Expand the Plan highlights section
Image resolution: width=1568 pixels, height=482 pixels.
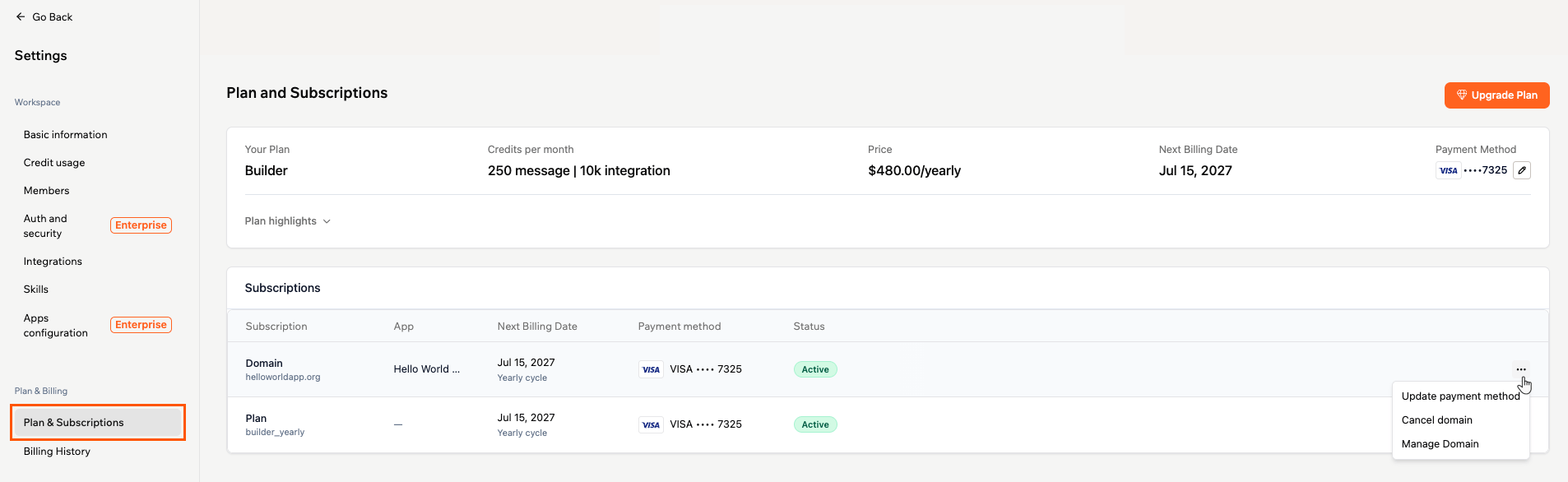coord(287,221)
